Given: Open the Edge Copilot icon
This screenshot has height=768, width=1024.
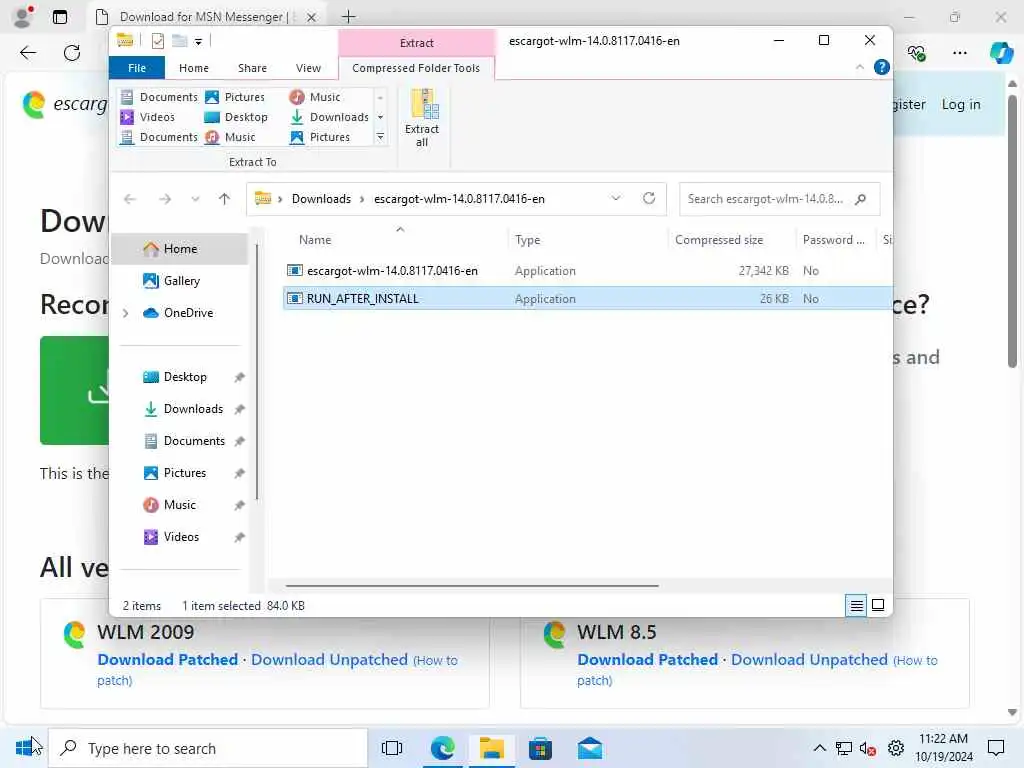Looking at the screenshot, I should pos(1000,52).
